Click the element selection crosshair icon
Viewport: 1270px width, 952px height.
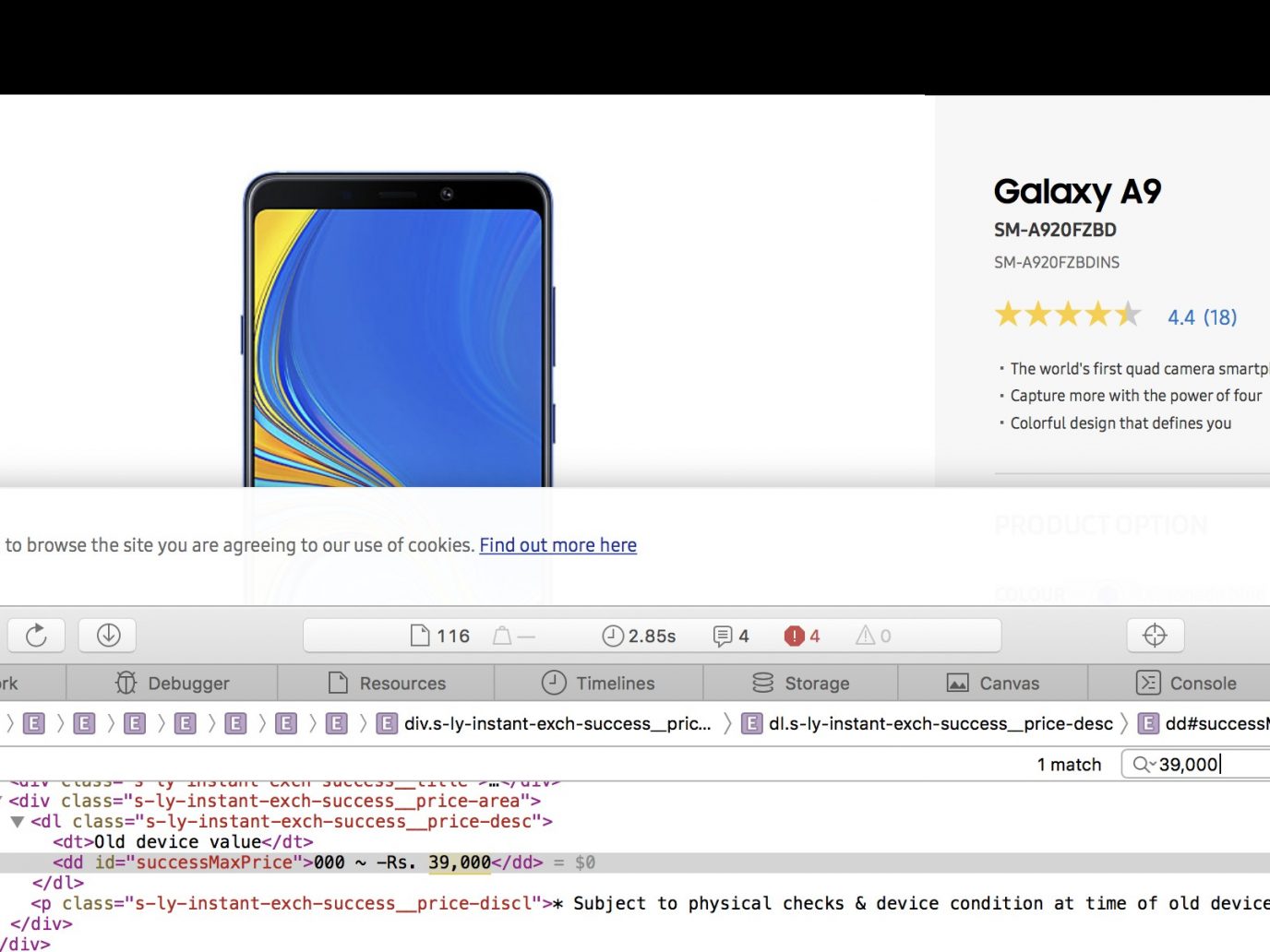(1155, 635)
